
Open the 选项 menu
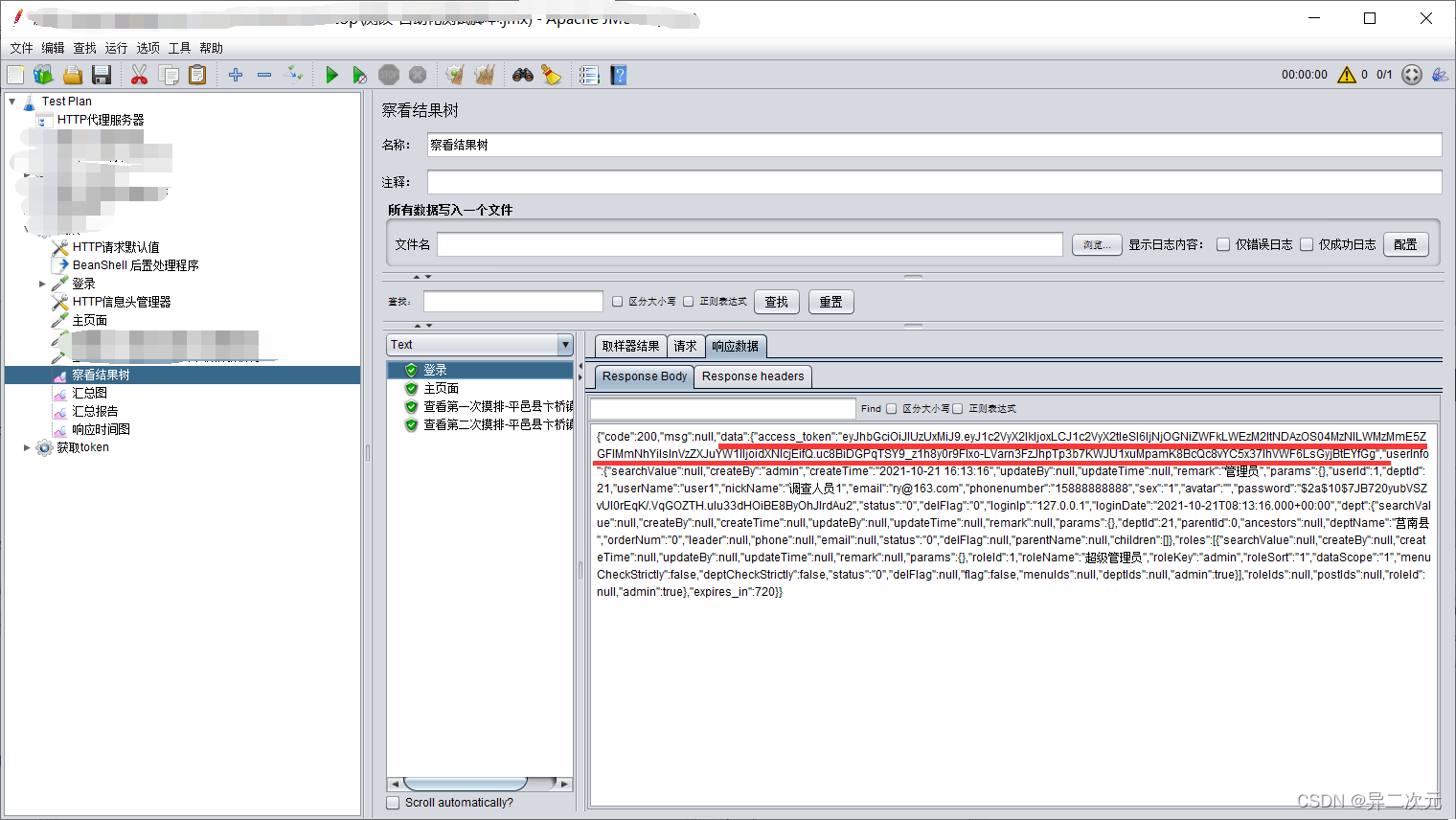148,48
